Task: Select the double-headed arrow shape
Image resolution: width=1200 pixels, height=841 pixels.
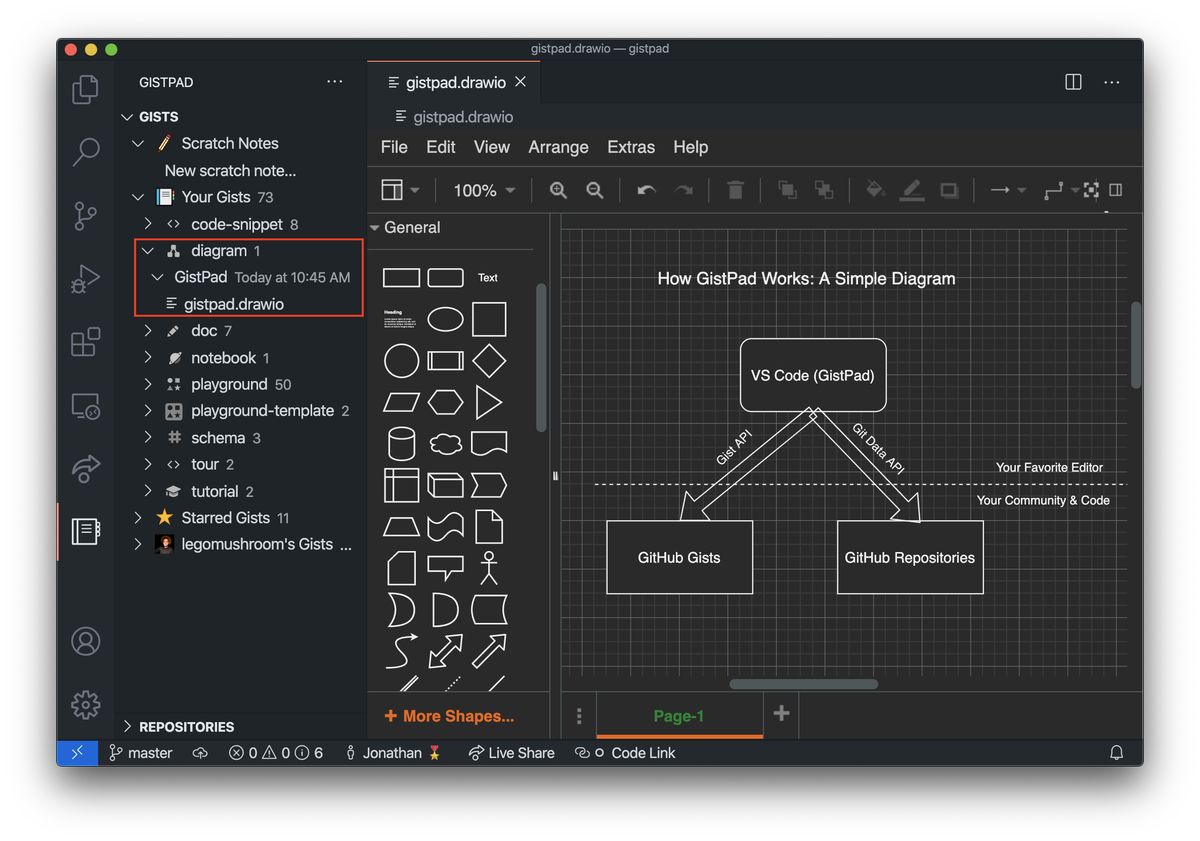Action: [x=445, y=651]
